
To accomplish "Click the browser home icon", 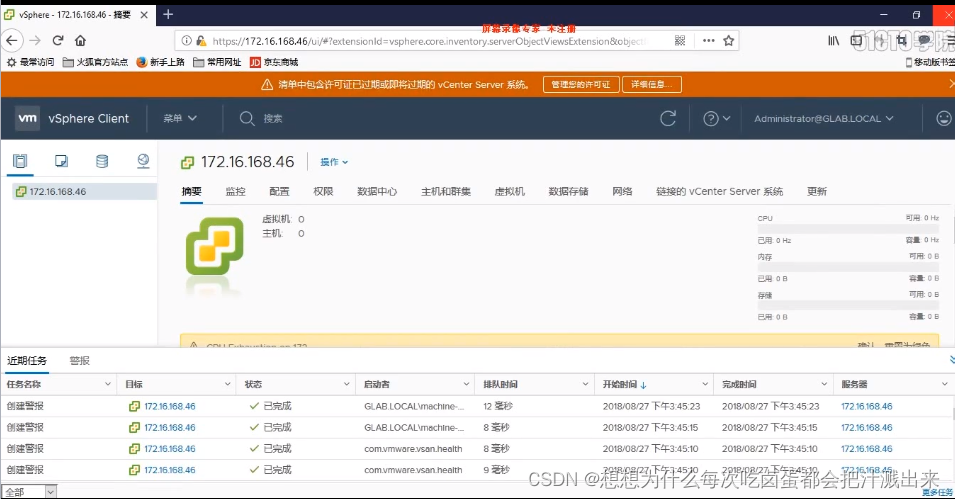I will [80, 41].
